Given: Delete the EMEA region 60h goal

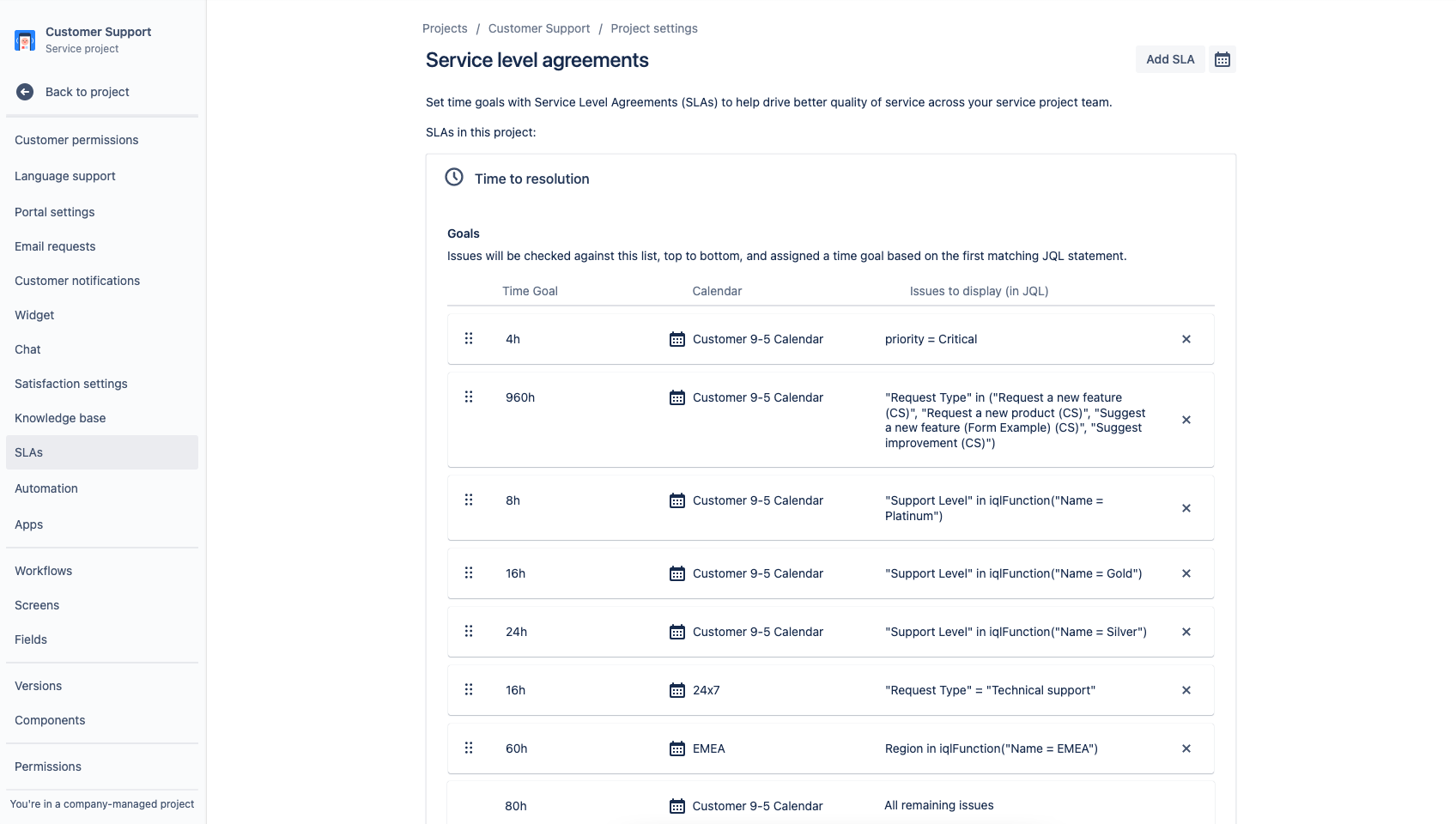Looking at the screenshot, I should 1186,748.
